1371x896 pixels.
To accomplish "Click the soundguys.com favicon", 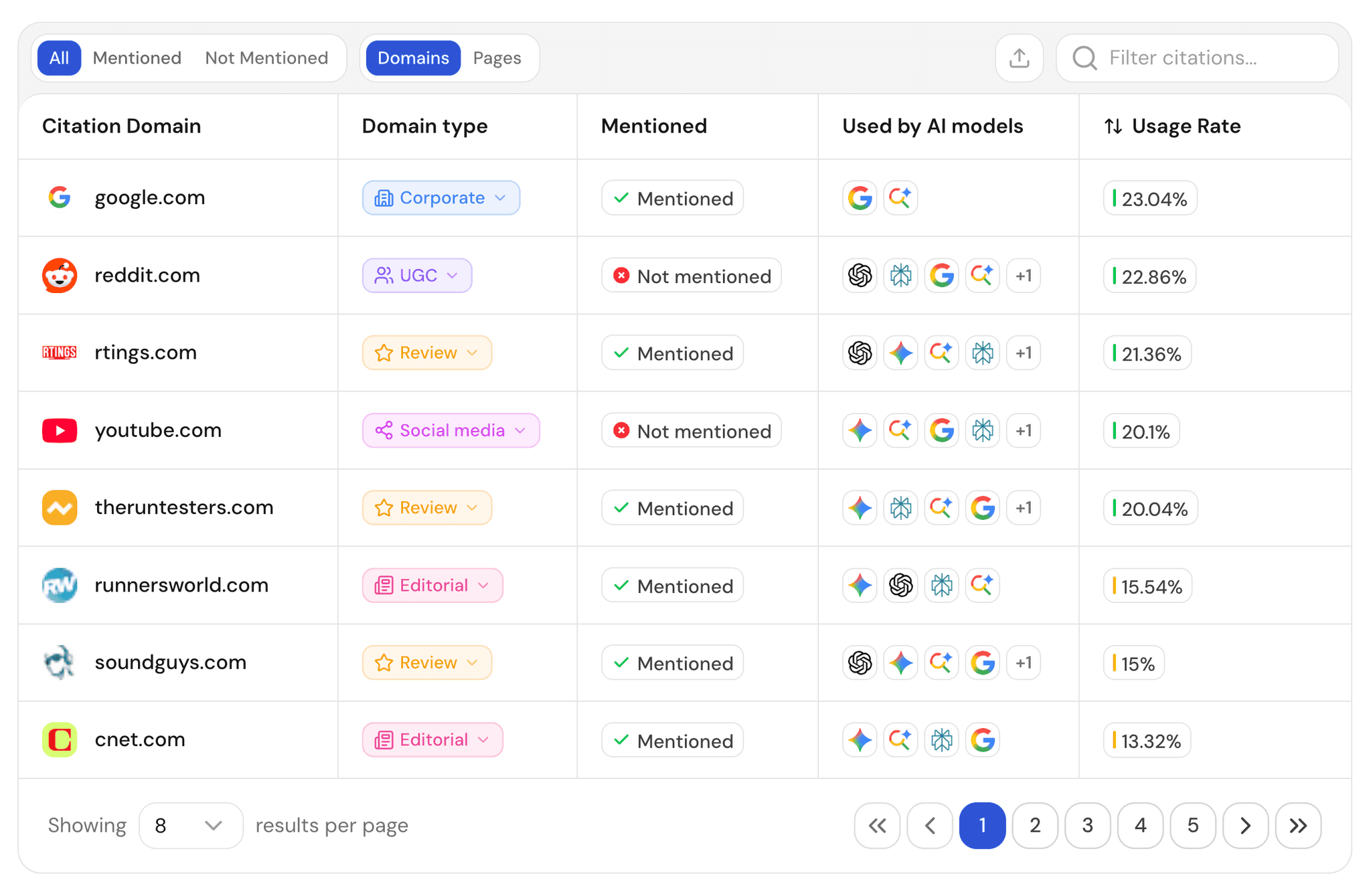I will (x=60, y=662).
